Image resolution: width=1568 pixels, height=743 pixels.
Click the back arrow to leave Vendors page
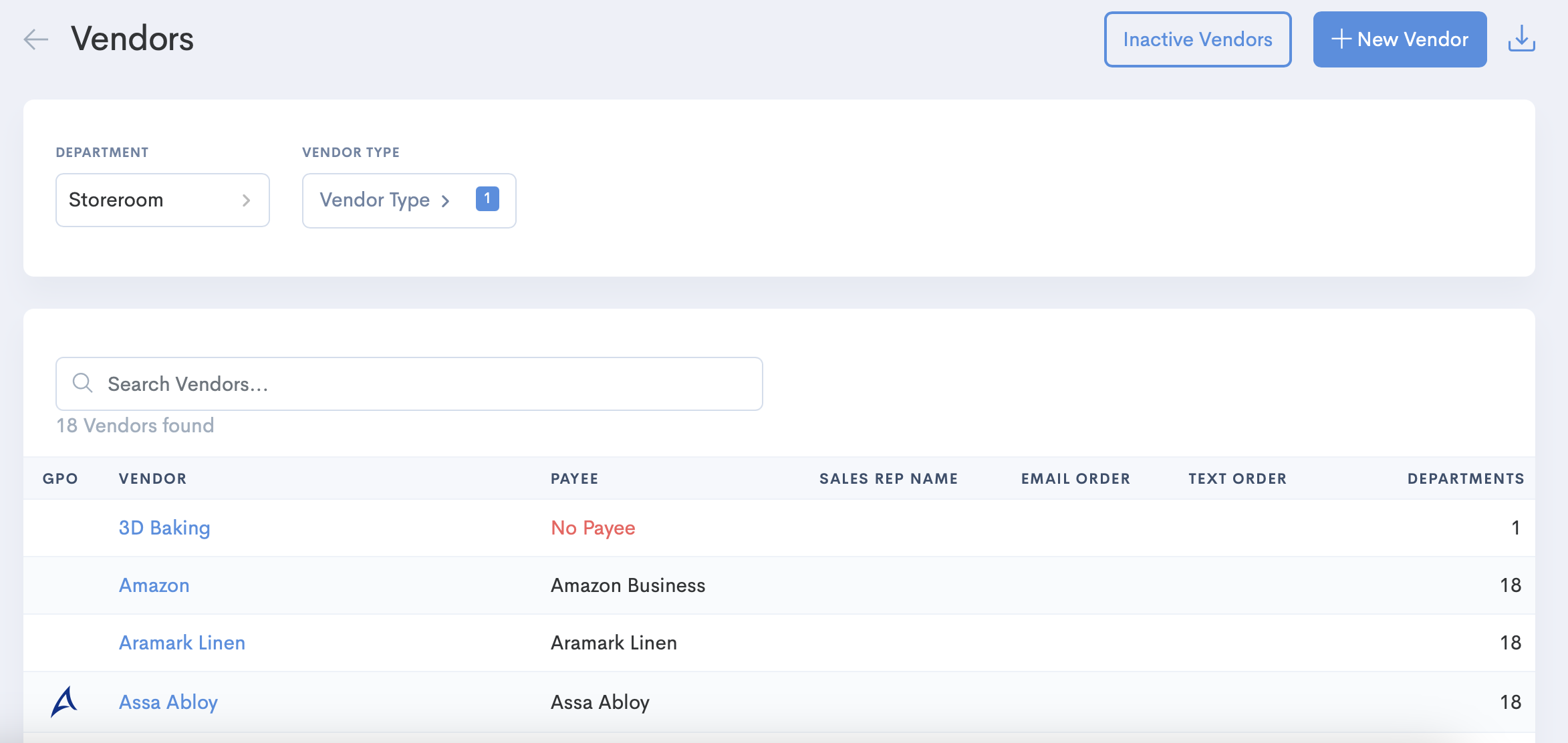[x=35, y=39]
